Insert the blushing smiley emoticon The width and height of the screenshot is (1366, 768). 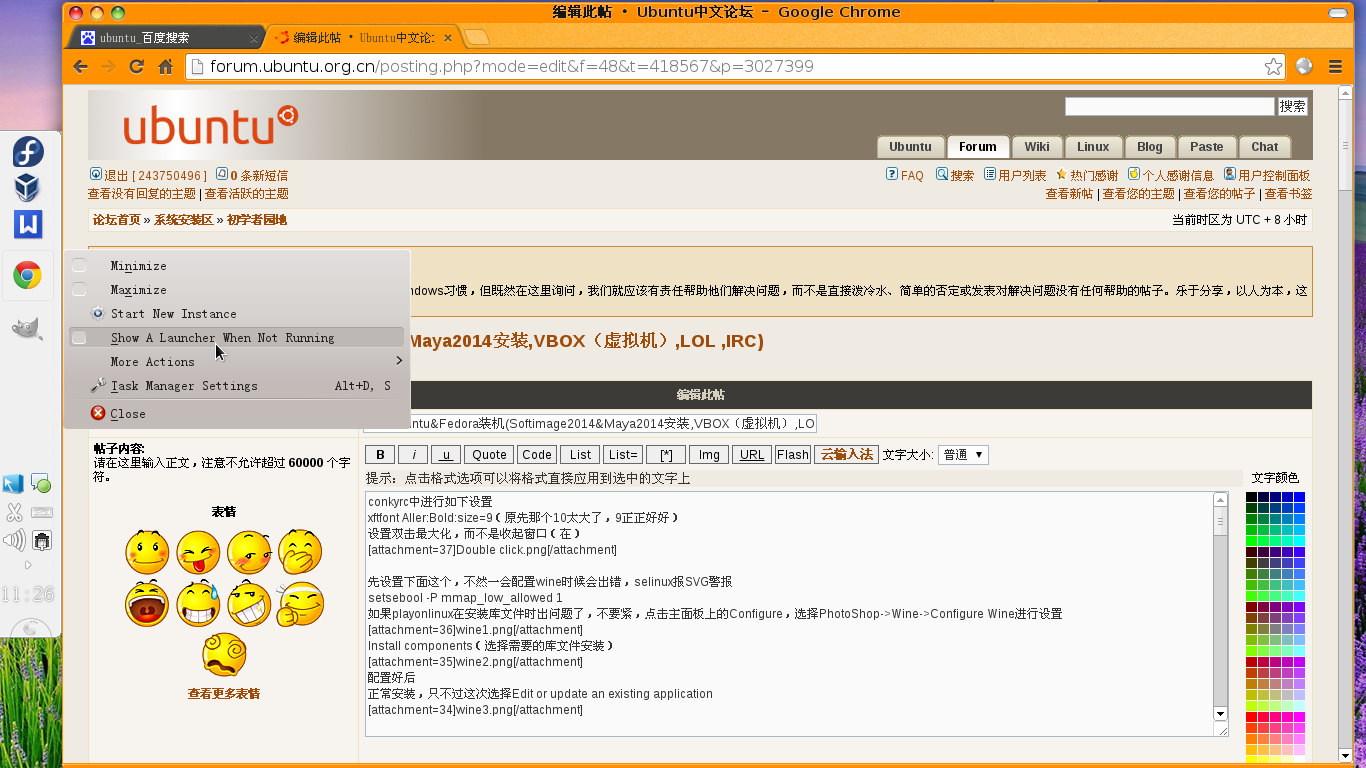(147, 551)
